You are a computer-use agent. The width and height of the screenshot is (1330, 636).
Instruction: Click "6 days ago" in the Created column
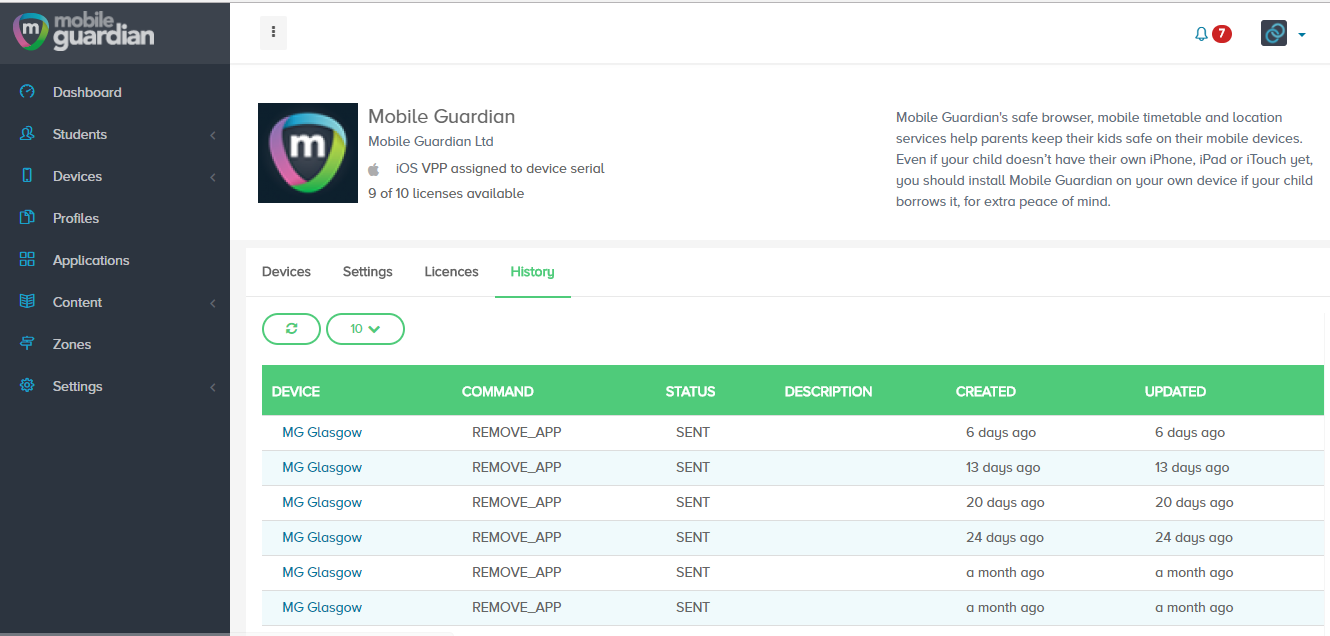[1001, 433]
